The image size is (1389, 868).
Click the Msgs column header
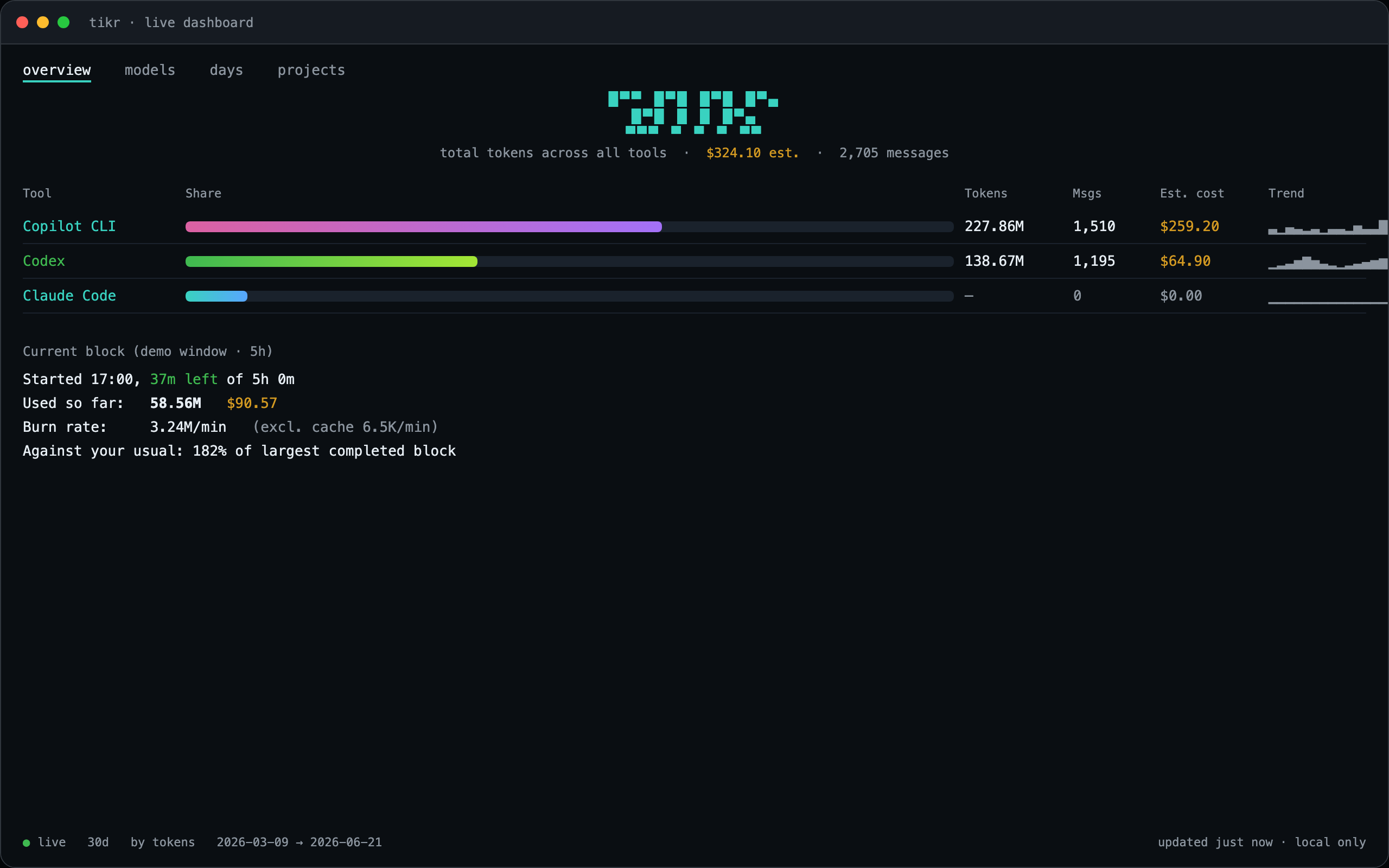1087,194
